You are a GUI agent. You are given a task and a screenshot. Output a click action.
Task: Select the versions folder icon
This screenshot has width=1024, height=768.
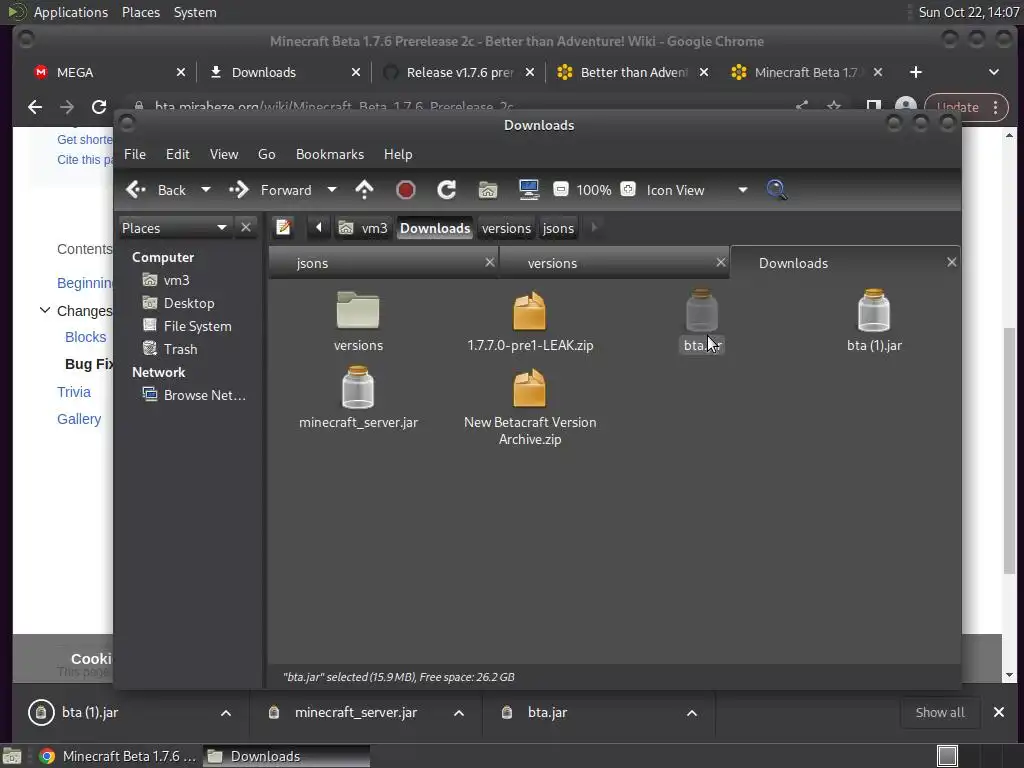(x=358, y=310)
